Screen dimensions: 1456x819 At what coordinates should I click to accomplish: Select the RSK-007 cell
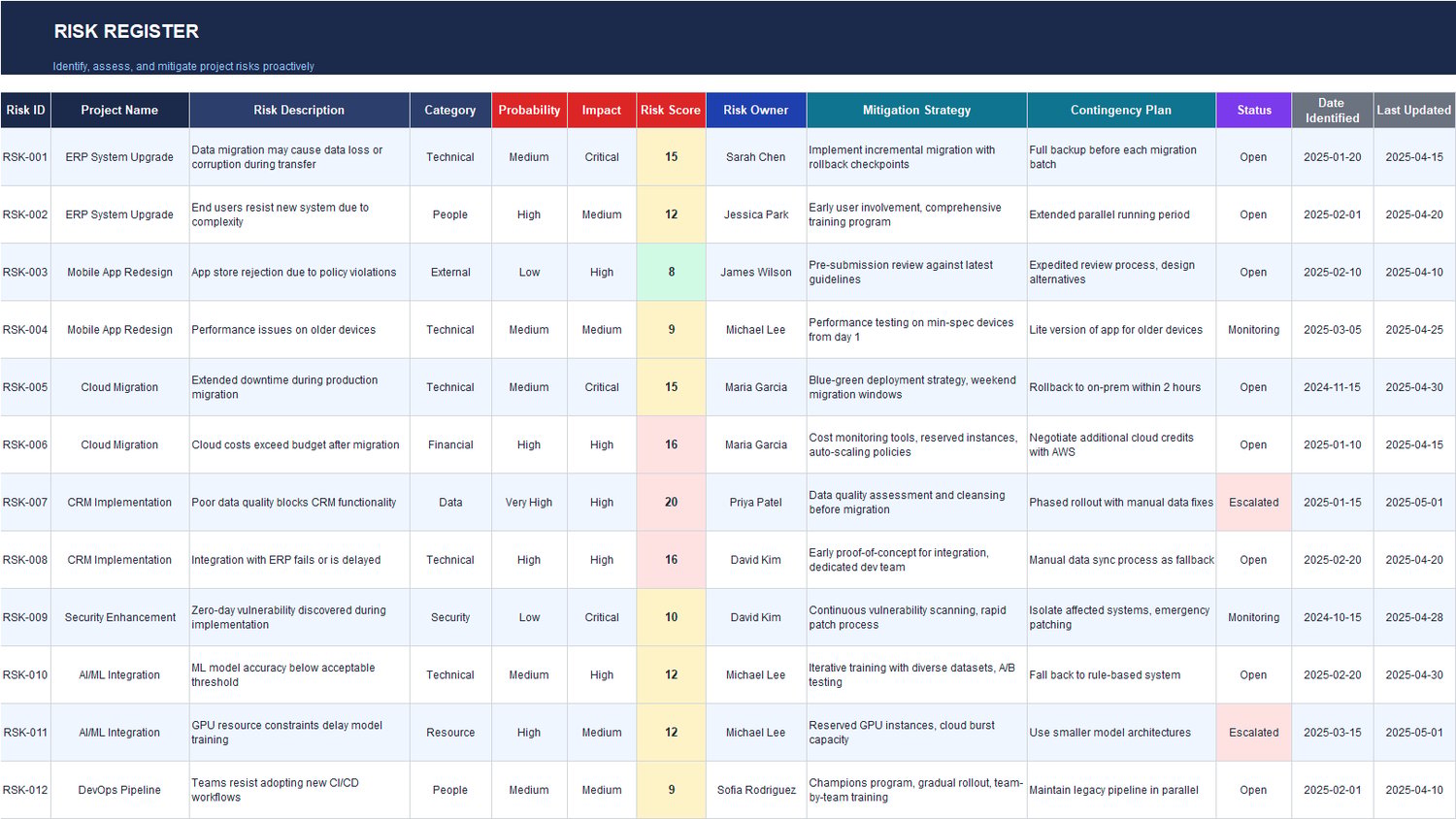point(25,503)
